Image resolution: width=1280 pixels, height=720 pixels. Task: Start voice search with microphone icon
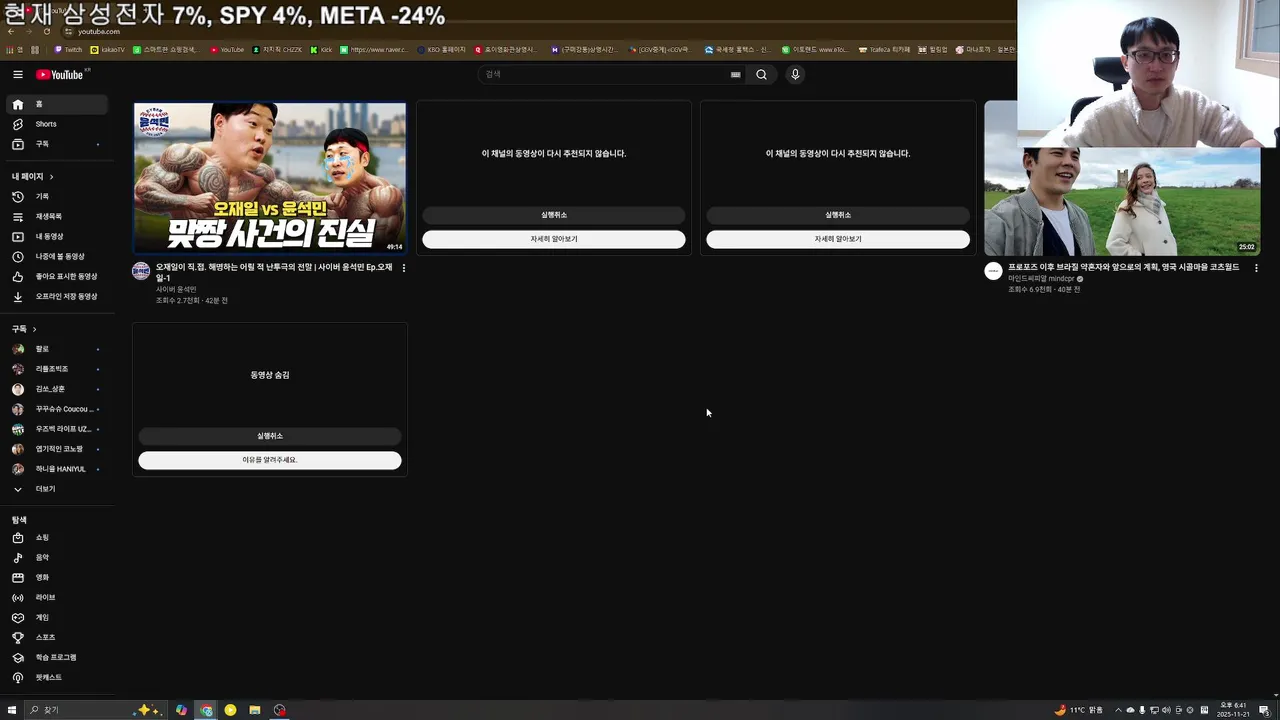(x=795, y=74)
